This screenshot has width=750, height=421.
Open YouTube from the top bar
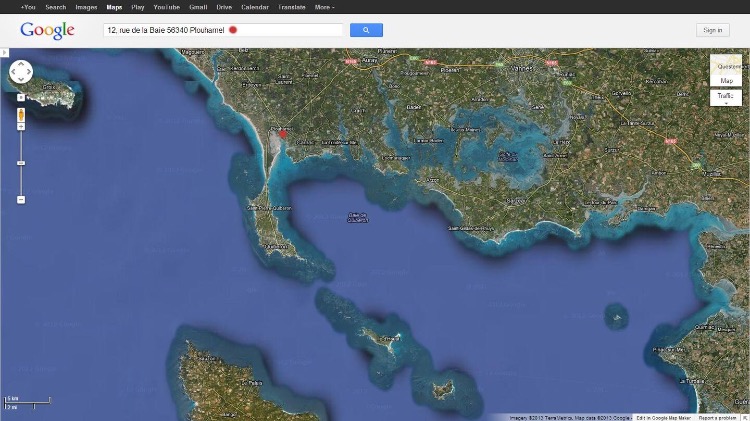tap(166, 7)
